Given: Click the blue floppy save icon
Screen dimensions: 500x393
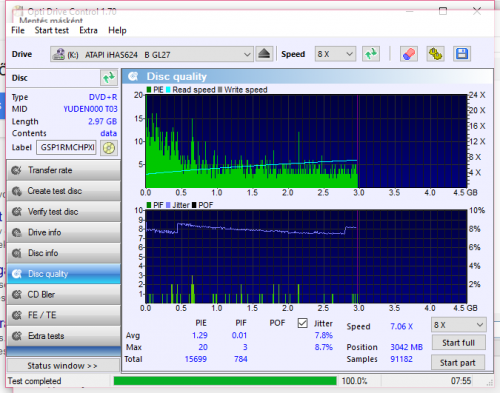Looking at the screenshot, I should [462, 54].
